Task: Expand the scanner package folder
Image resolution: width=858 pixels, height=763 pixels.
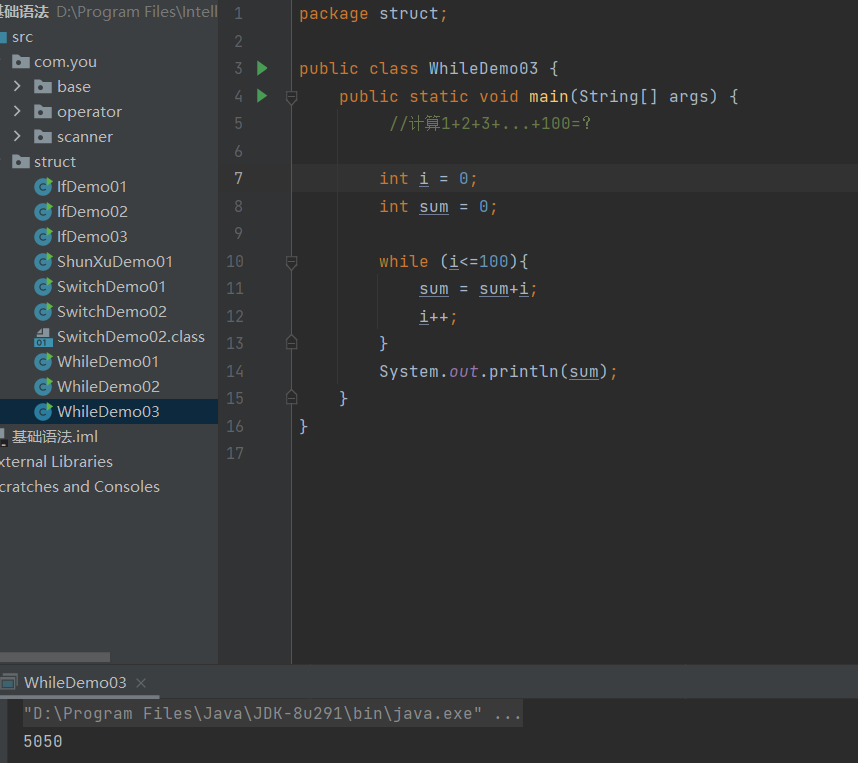Action: (17, 136)
